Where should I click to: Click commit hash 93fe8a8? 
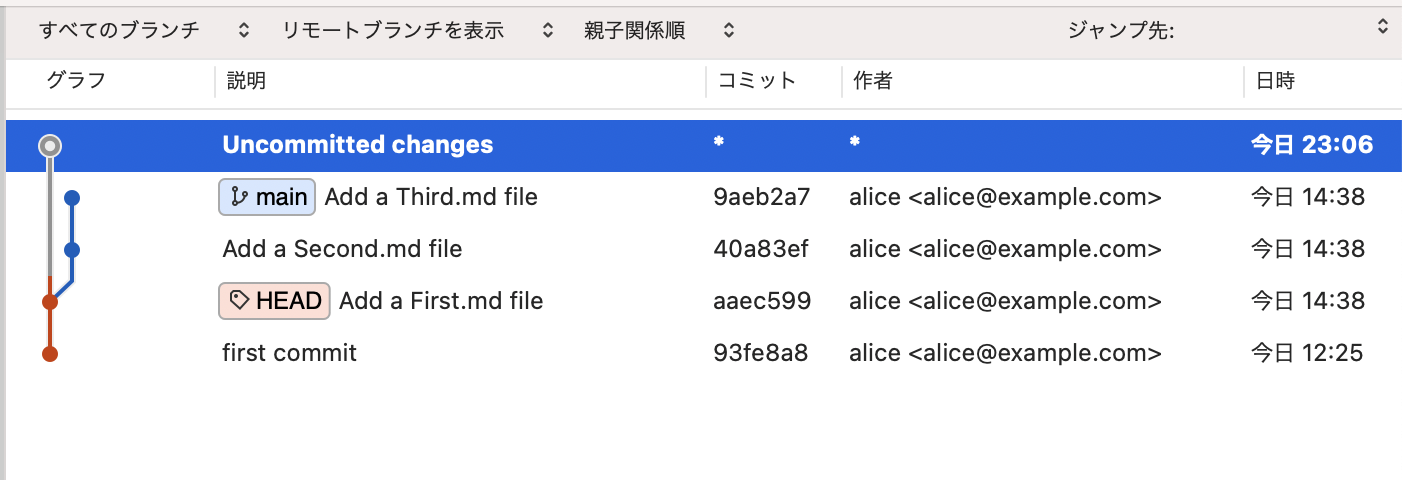[x=760, y=352]
